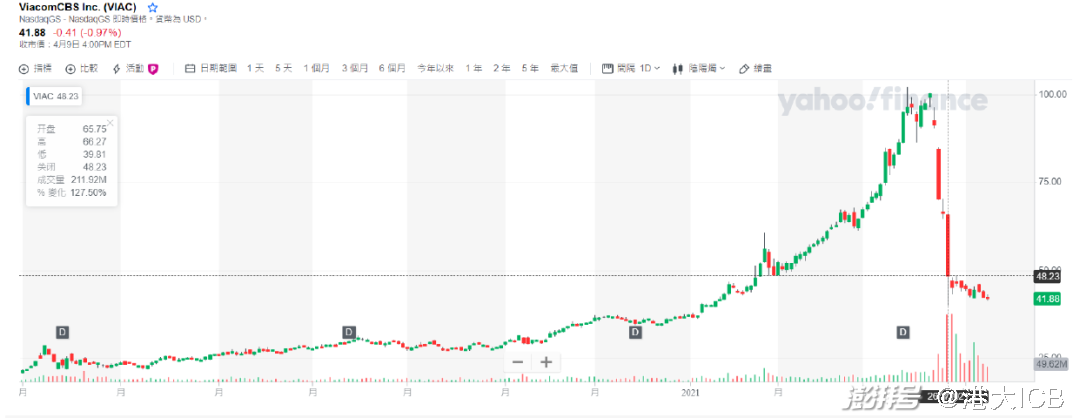Screen dimensions: 1080x418
Task: Click the purple premium shield badge
Action: click(x=154, y=68)
